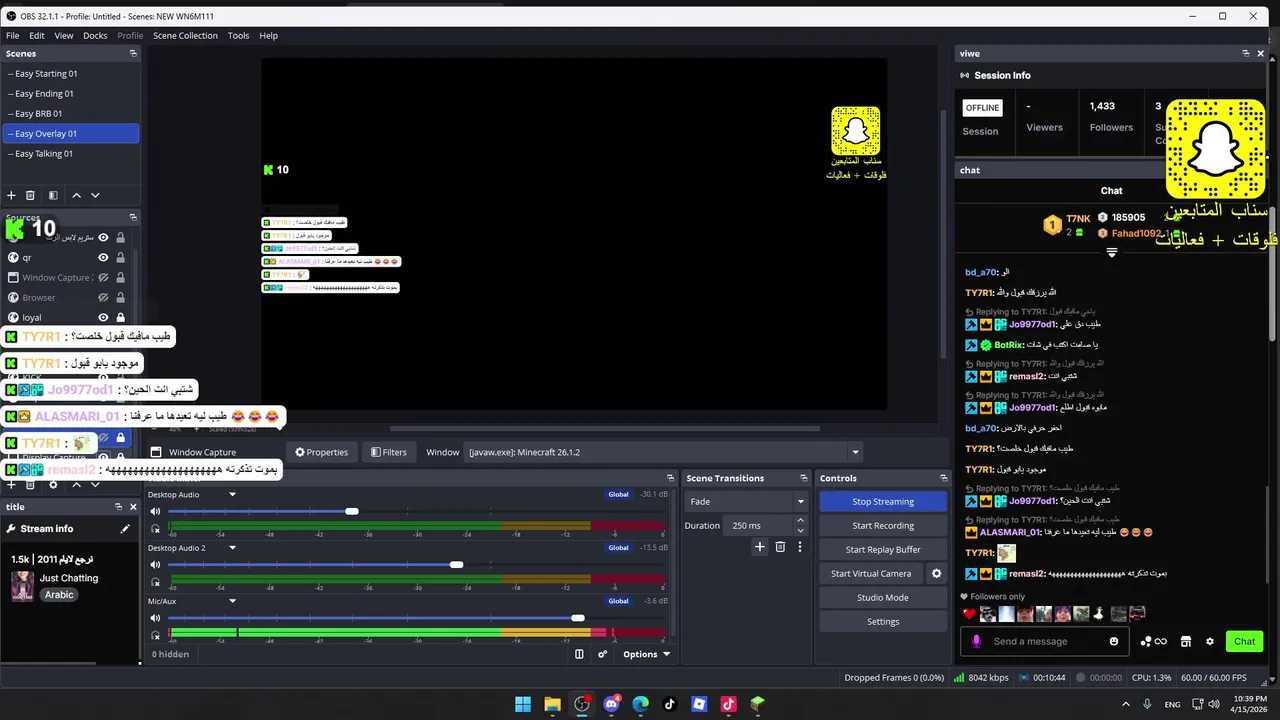Open the View menu
Image resolution: width=1280 pixels, height=720 pixels.
pos(63,35)
